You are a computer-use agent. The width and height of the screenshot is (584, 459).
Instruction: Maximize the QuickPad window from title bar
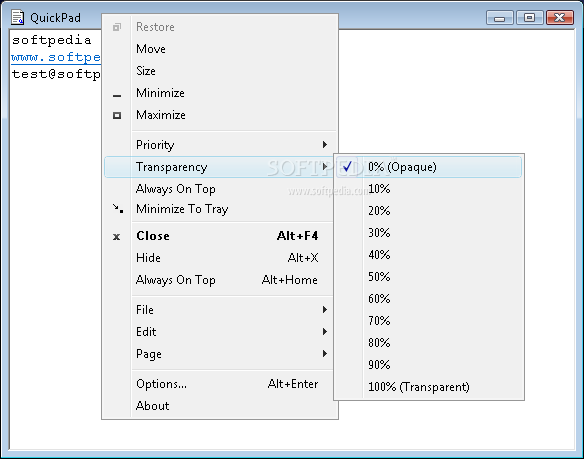point(529,18)
